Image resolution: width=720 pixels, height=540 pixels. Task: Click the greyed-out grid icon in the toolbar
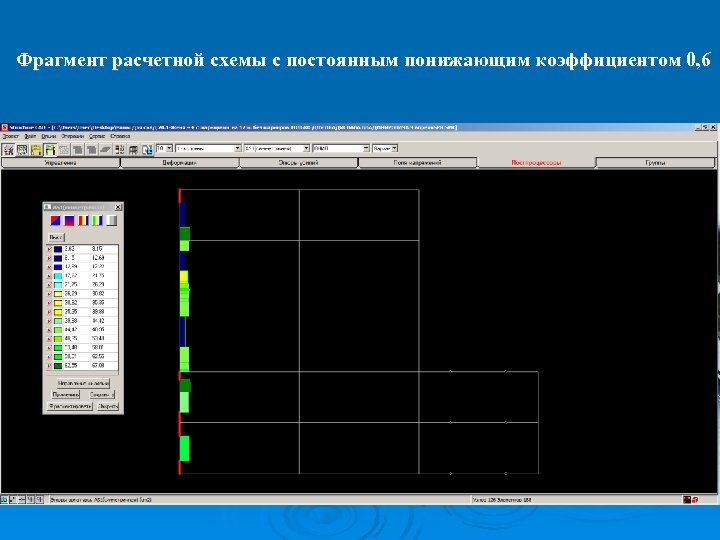pos(64,149)
